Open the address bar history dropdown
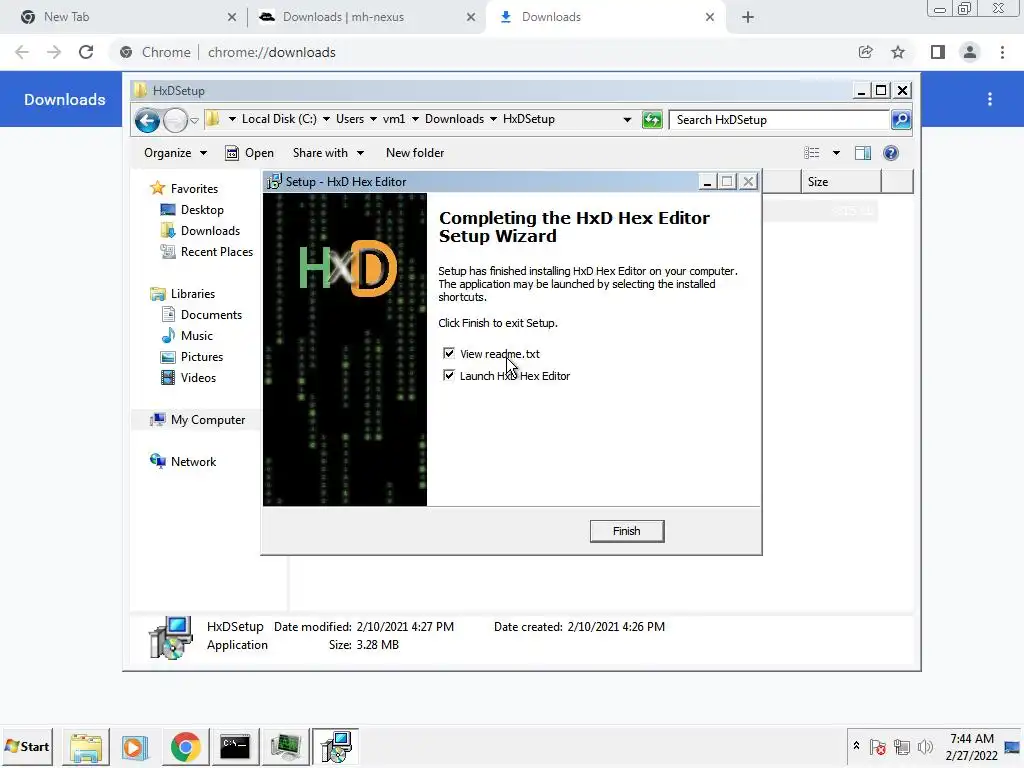The width and height of the screenshot is (1024, 768). (x=627, y=120)
